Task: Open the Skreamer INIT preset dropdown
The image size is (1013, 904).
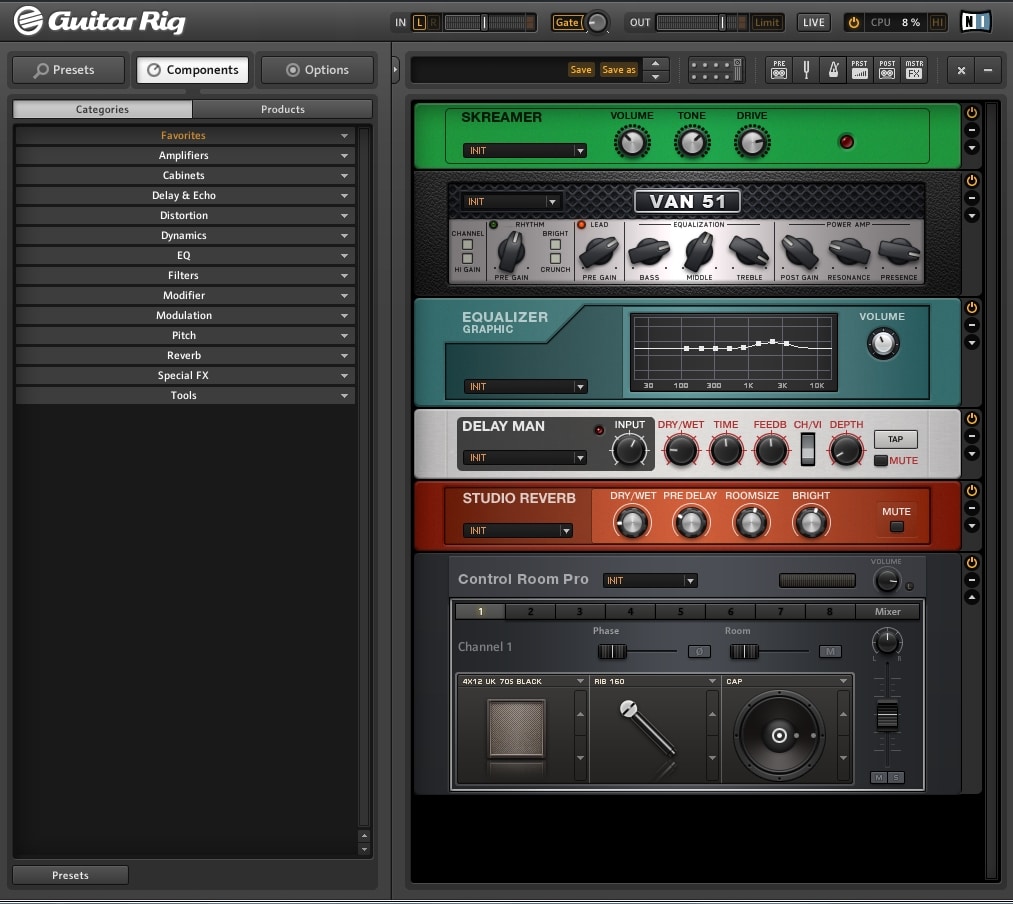Action: click(525, 151)
